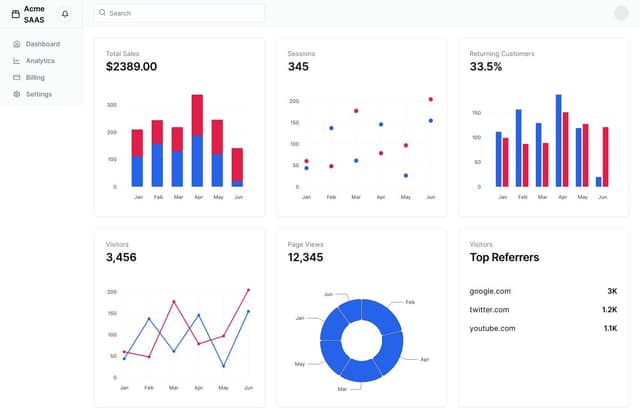
Task: Click the April bar in Total Sales chart
Action: click(x=197, y=140)
